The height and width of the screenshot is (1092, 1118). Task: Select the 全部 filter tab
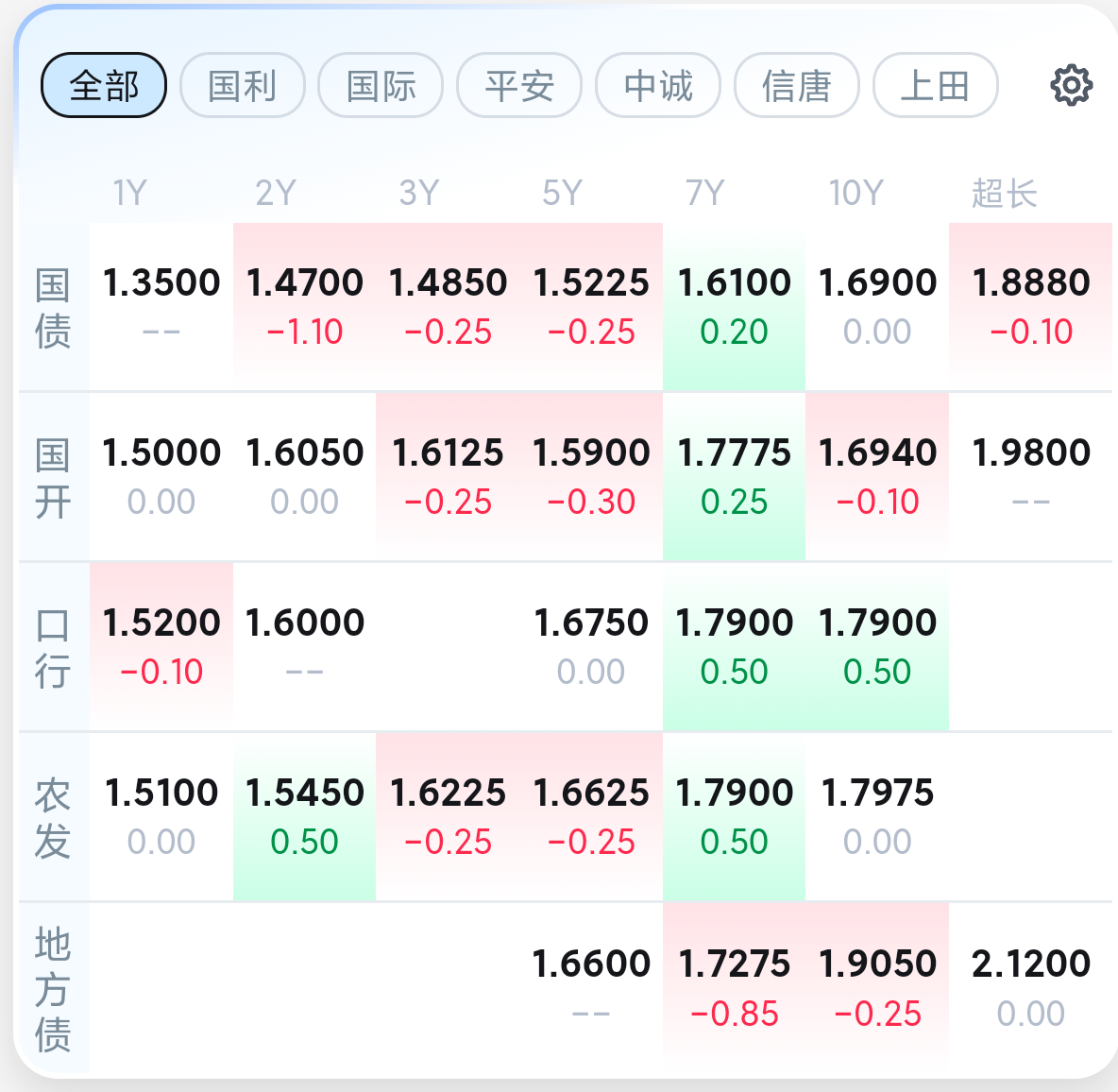tap(104, 86)
